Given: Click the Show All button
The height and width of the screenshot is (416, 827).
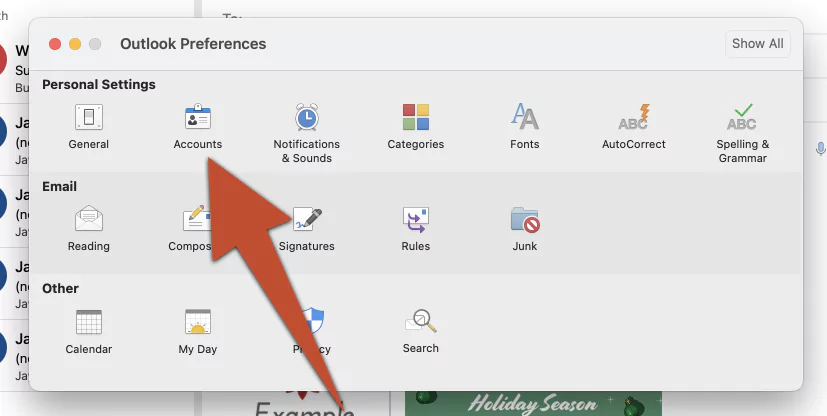Looking at the screenshot, I should 757,44.
